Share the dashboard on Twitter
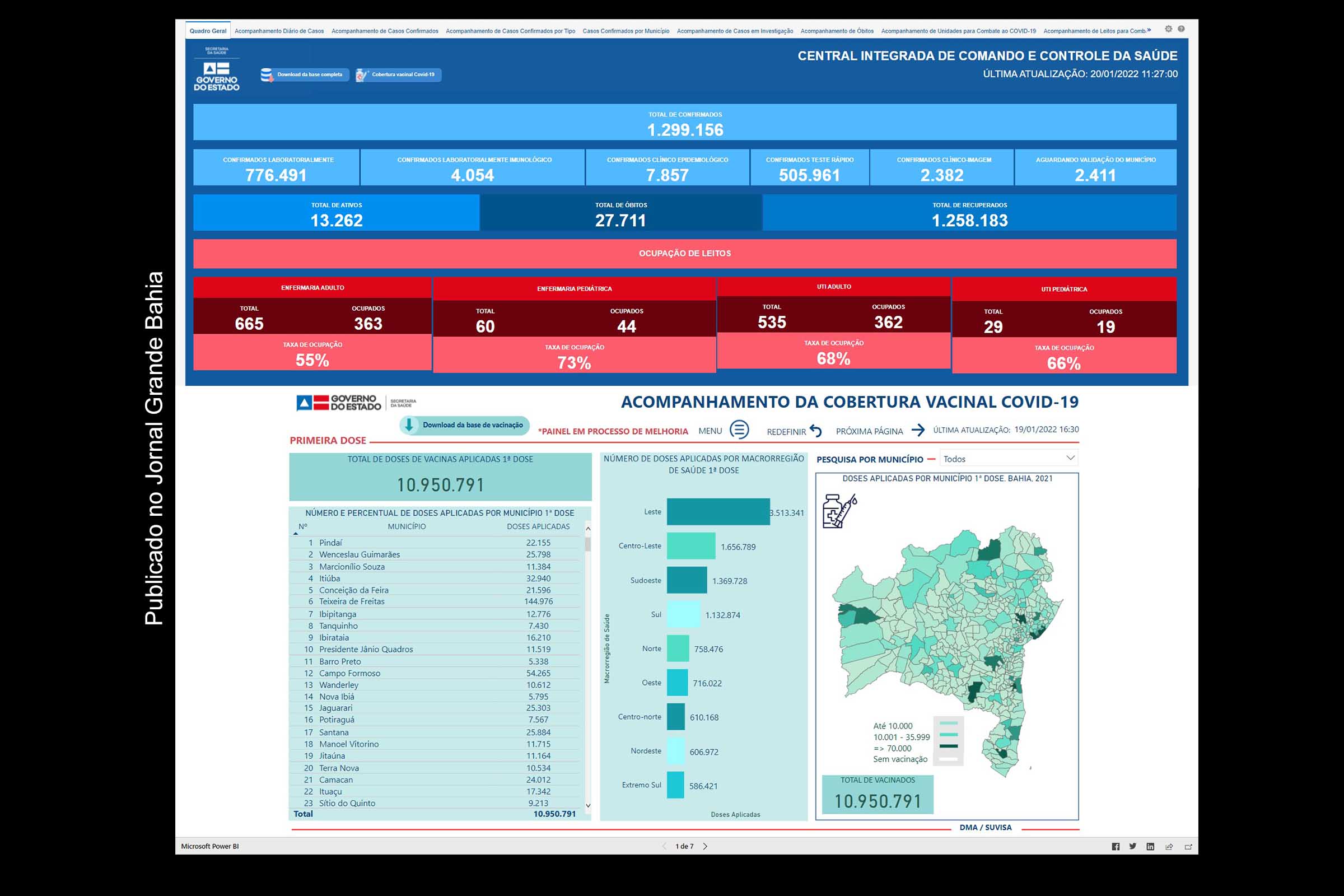Screen dimensions: 1344x896 (x=1133, y=847)
